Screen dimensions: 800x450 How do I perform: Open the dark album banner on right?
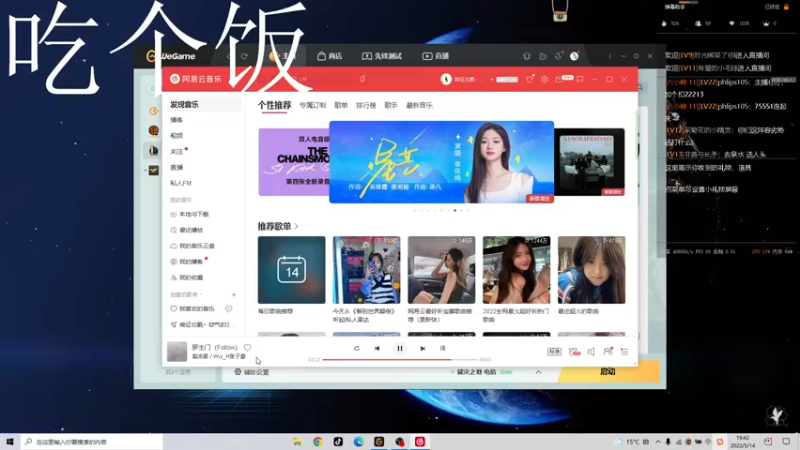click(x=589, y=162)
